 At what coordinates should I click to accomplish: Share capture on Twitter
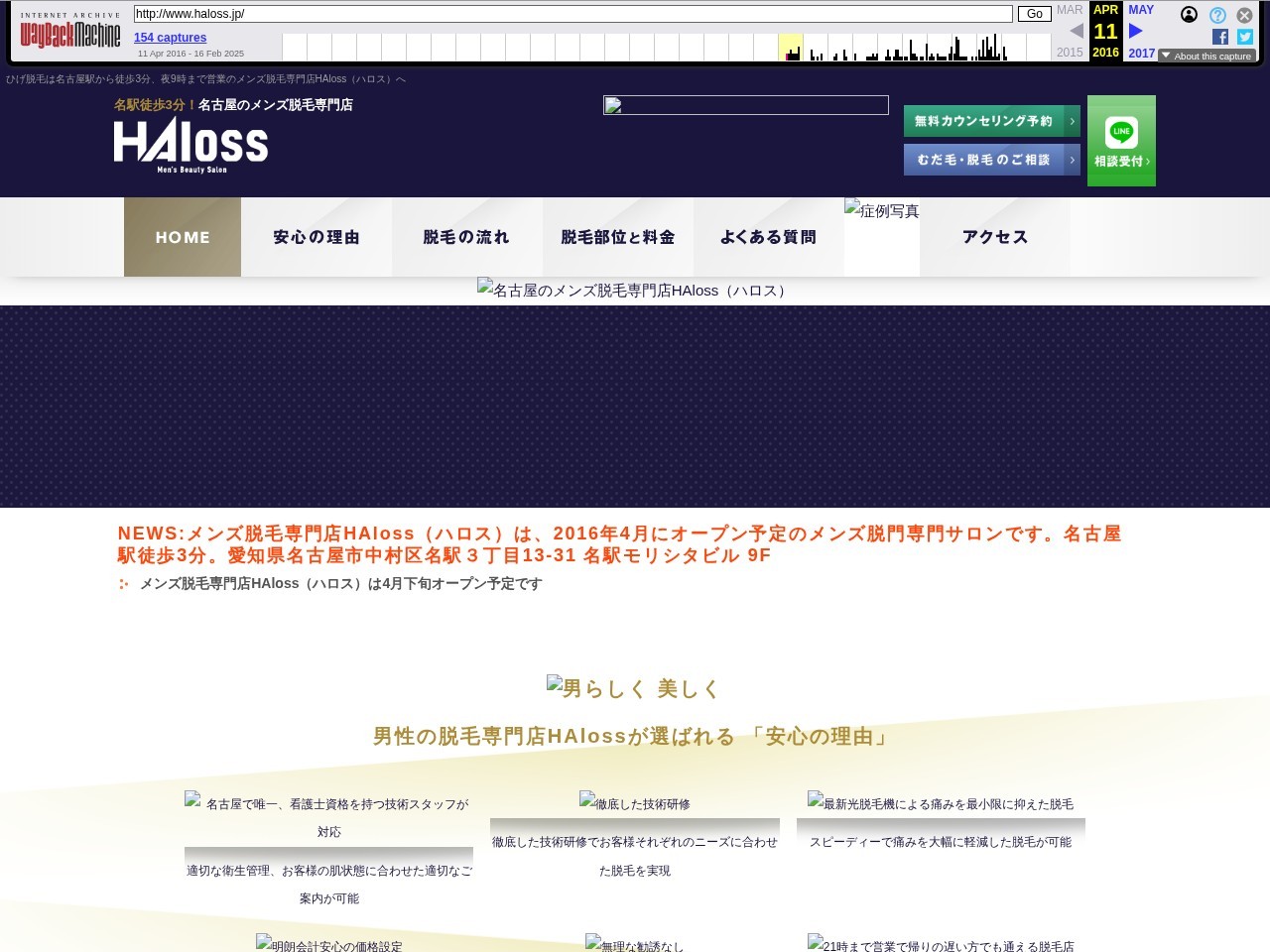coord(1245,37)
